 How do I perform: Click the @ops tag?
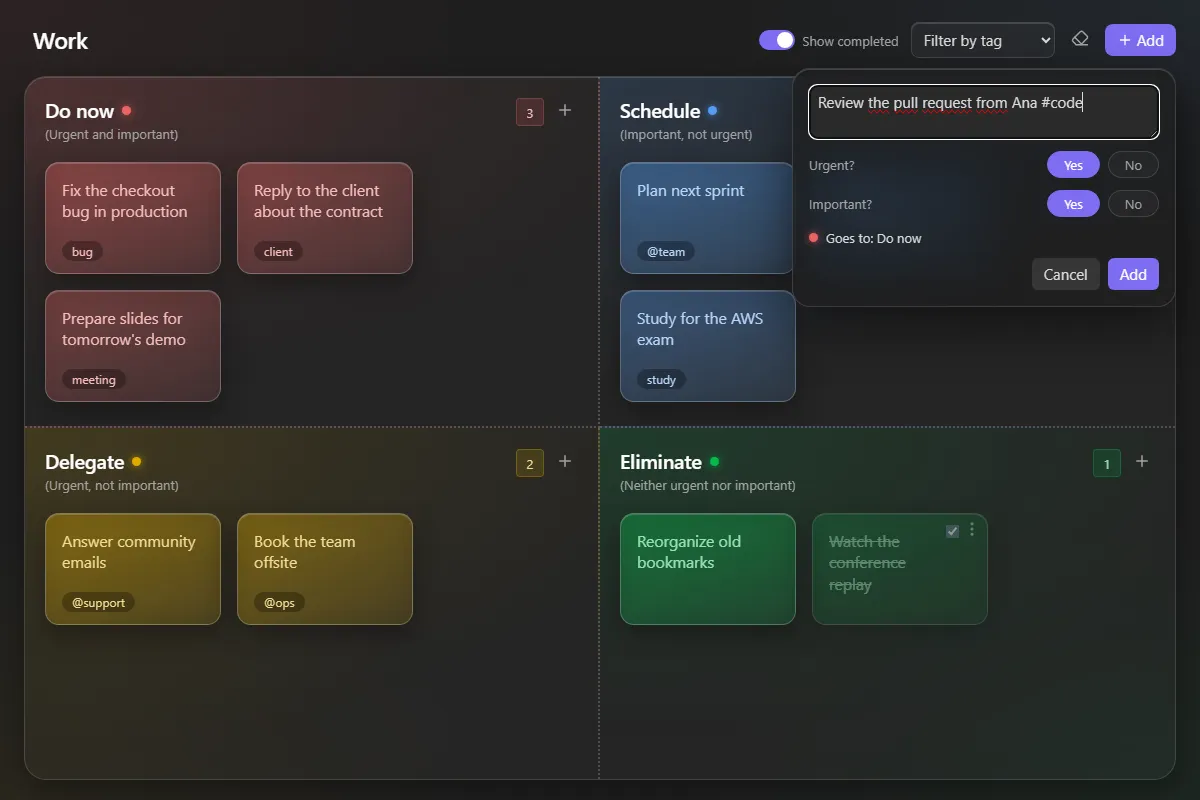click(x=279, y=603)
